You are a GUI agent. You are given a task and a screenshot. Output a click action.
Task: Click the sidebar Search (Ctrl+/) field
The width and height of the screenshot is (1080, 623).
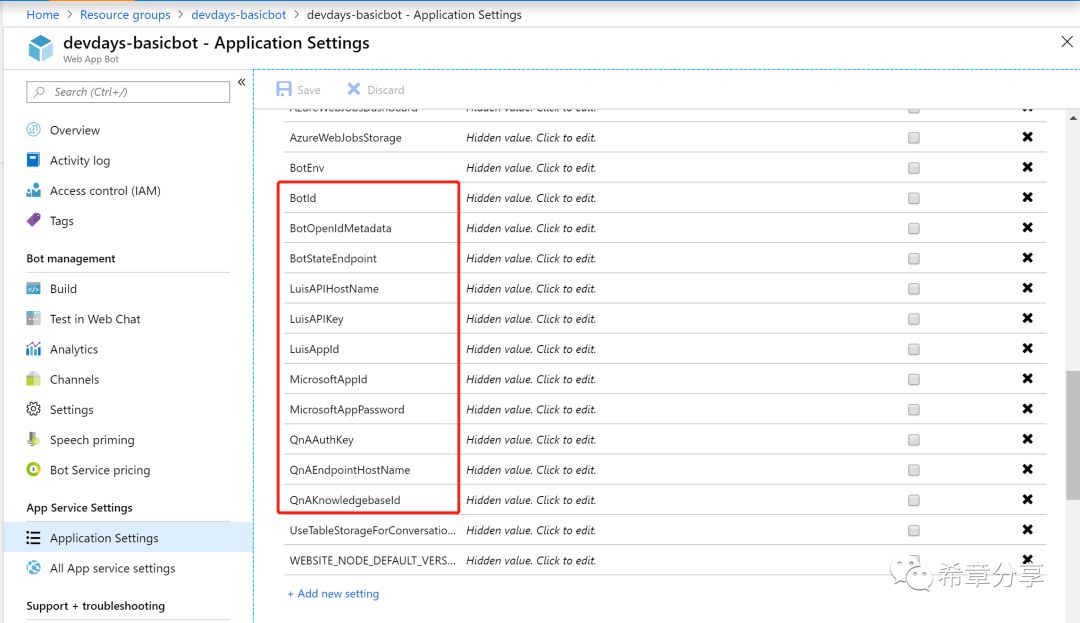tap(128, 92)
